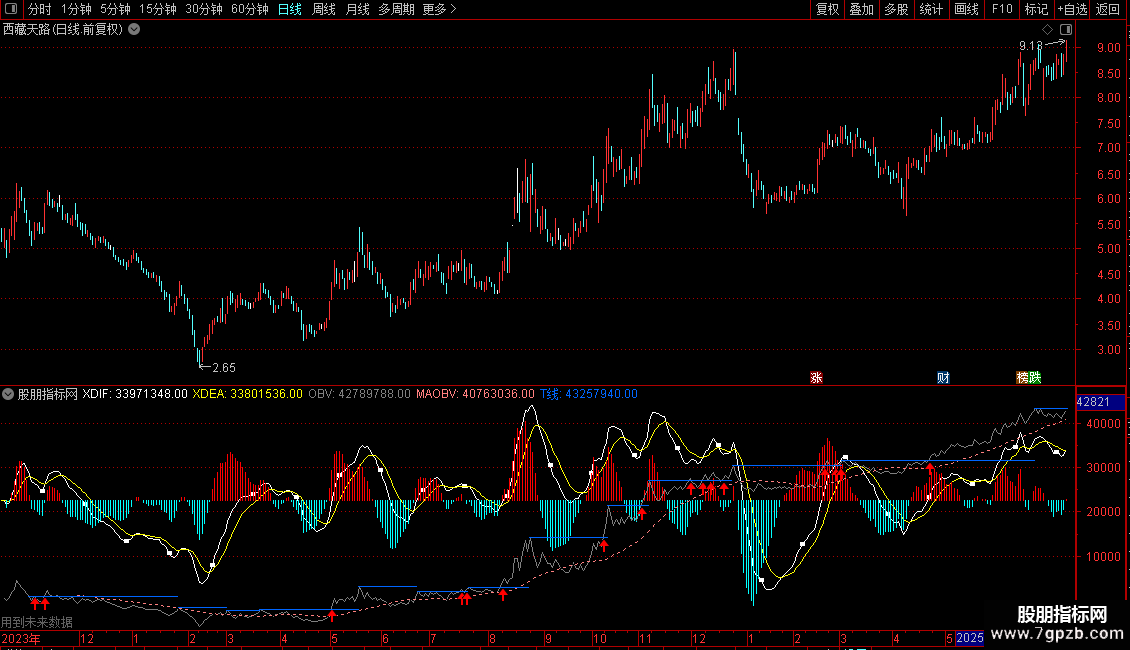Click the MAOBV value label
Screen dimensions: 1130x650
click(475, 394)
